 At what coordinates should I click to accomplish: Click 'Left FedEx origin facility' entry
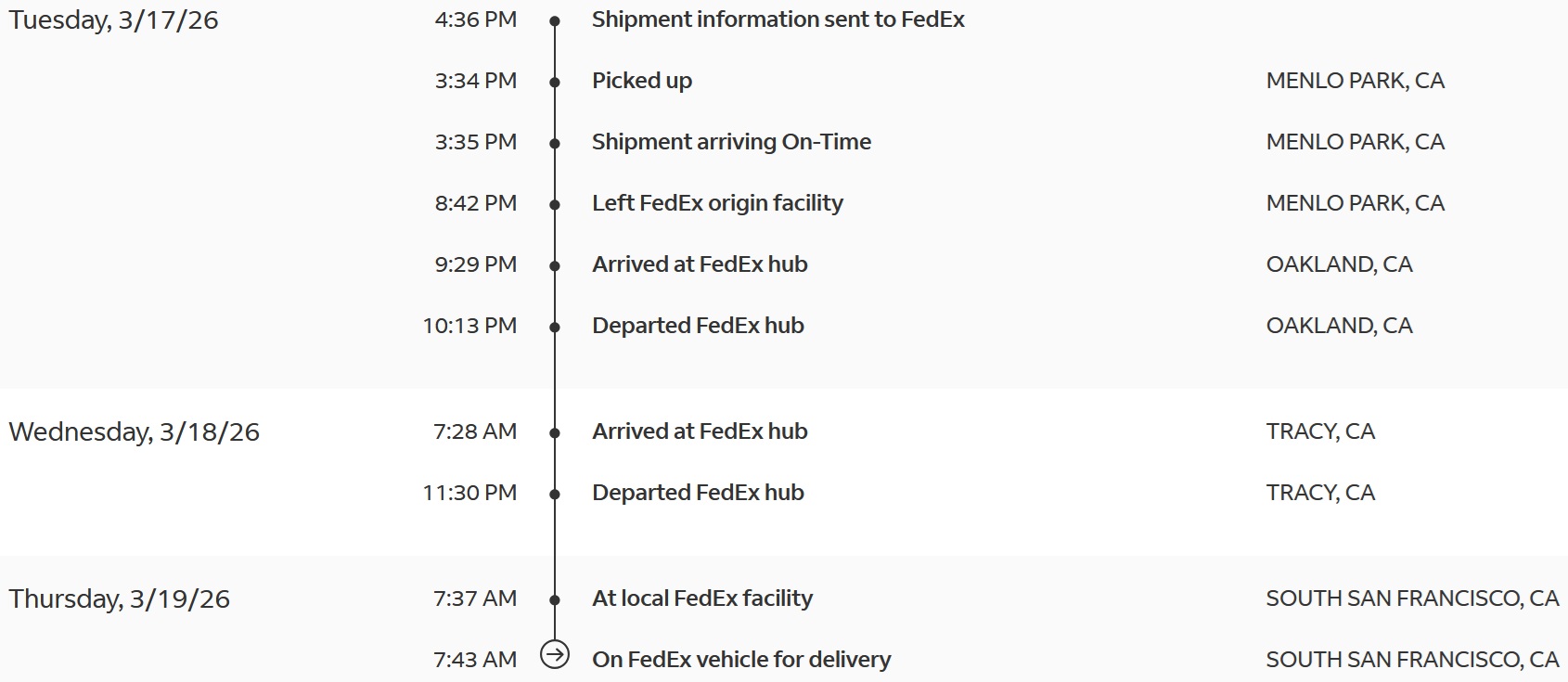pyautogui.click(x=717, y=203)
